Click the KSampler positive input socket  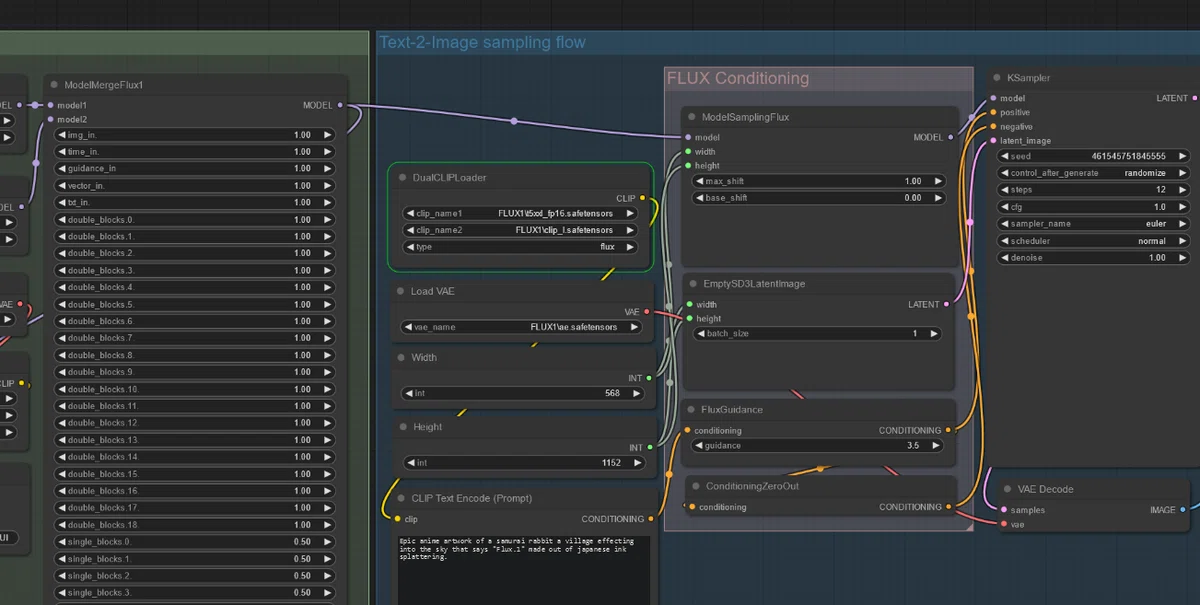pyautogui.click(x=993, y=112)
